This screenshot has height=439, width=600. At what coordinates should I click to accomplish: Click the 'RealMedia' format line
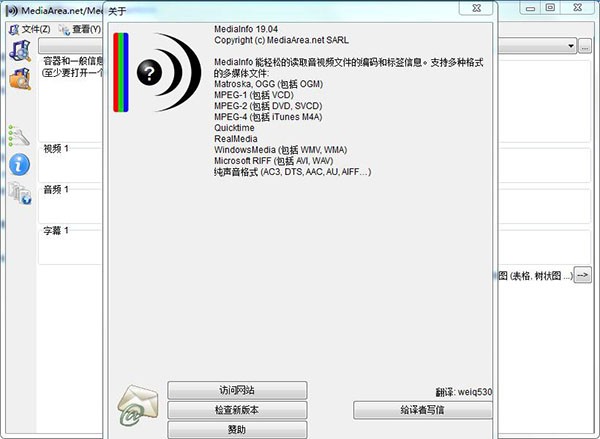pyautogui.click(x=236, y=139)
